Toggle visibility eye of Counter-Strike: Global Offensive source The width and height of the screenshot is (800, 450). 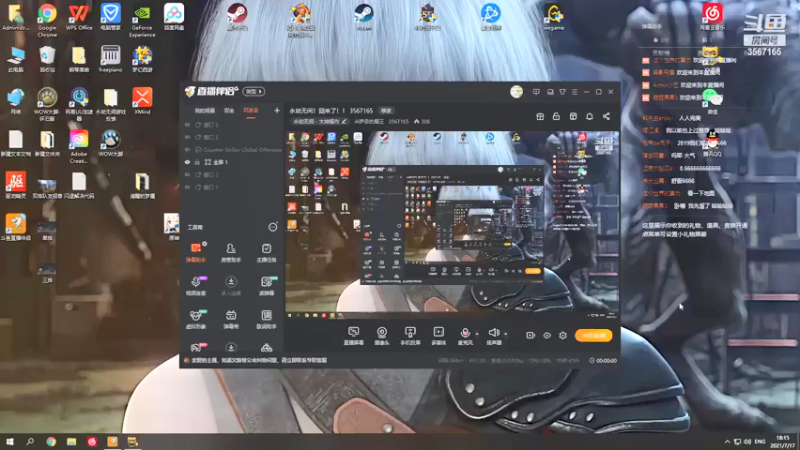pyautogui.click(x=187, y=149)
